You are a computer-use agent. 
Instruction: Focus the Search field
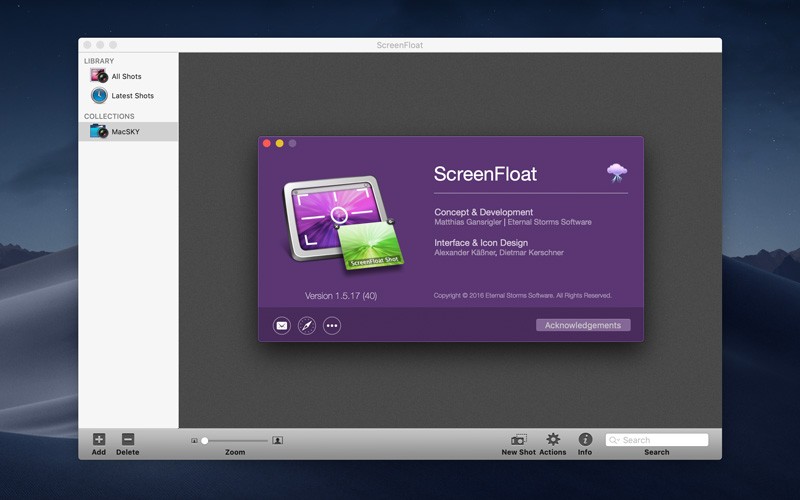(657, 440)
